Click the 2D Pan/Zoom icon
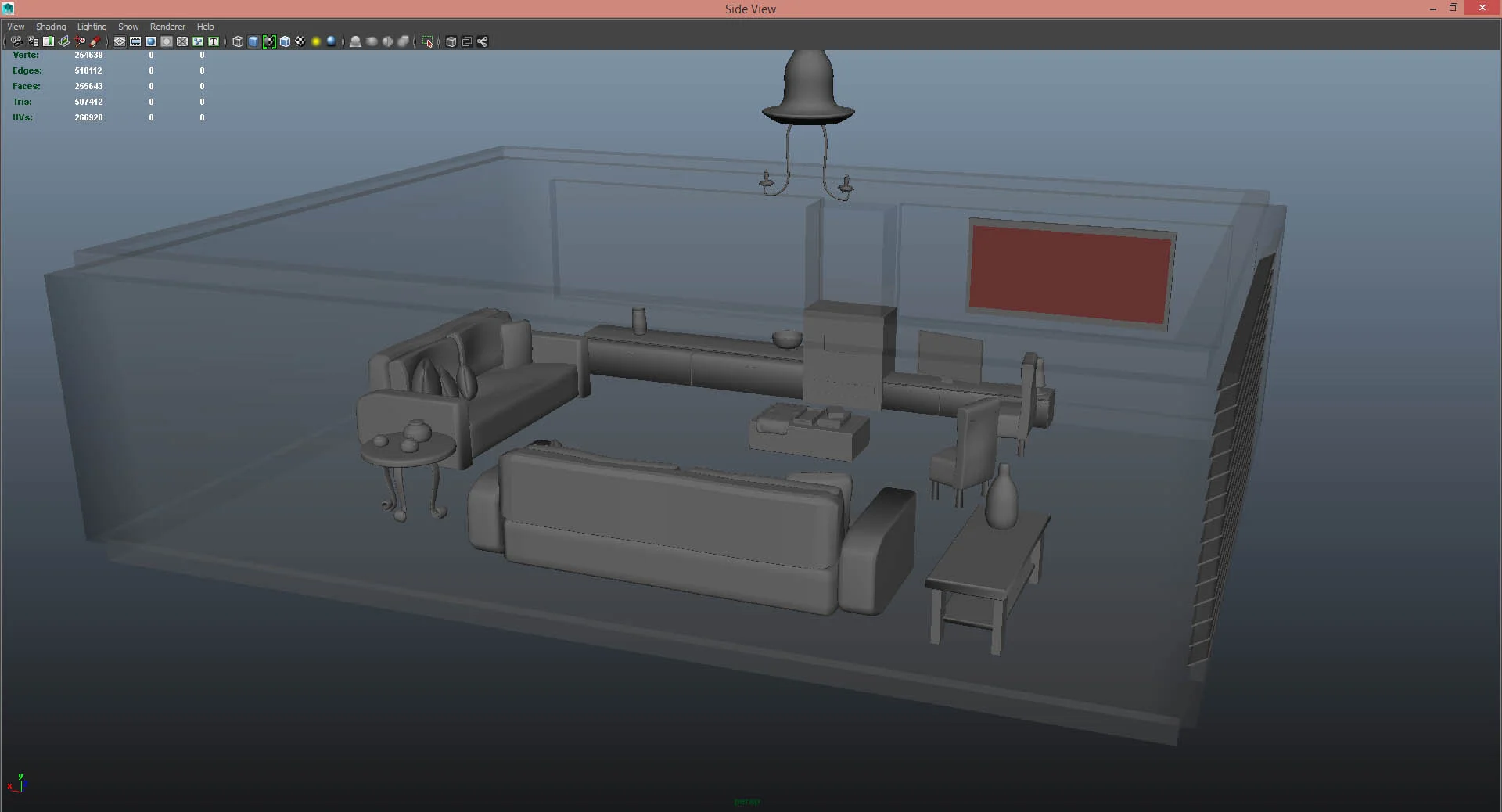Viewport: 1502px width, 812px height. point(80,41)
